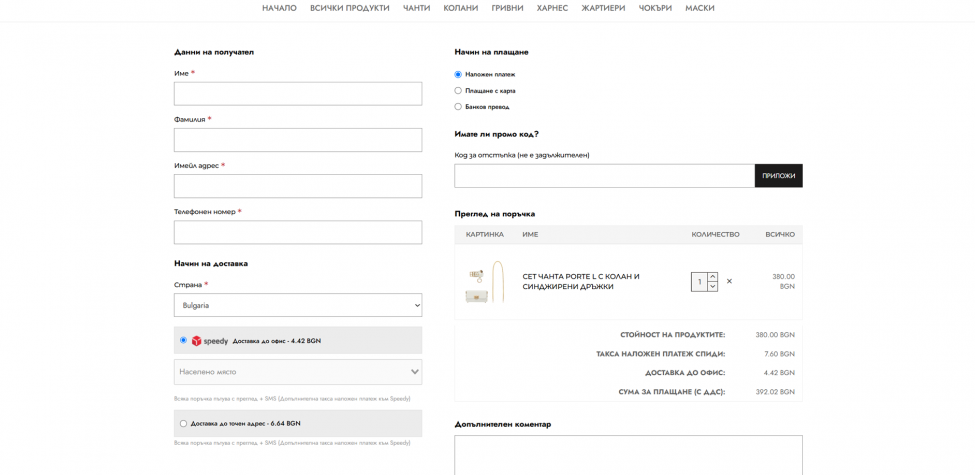Open the МАСКИ category

click(x=700, y=8)
